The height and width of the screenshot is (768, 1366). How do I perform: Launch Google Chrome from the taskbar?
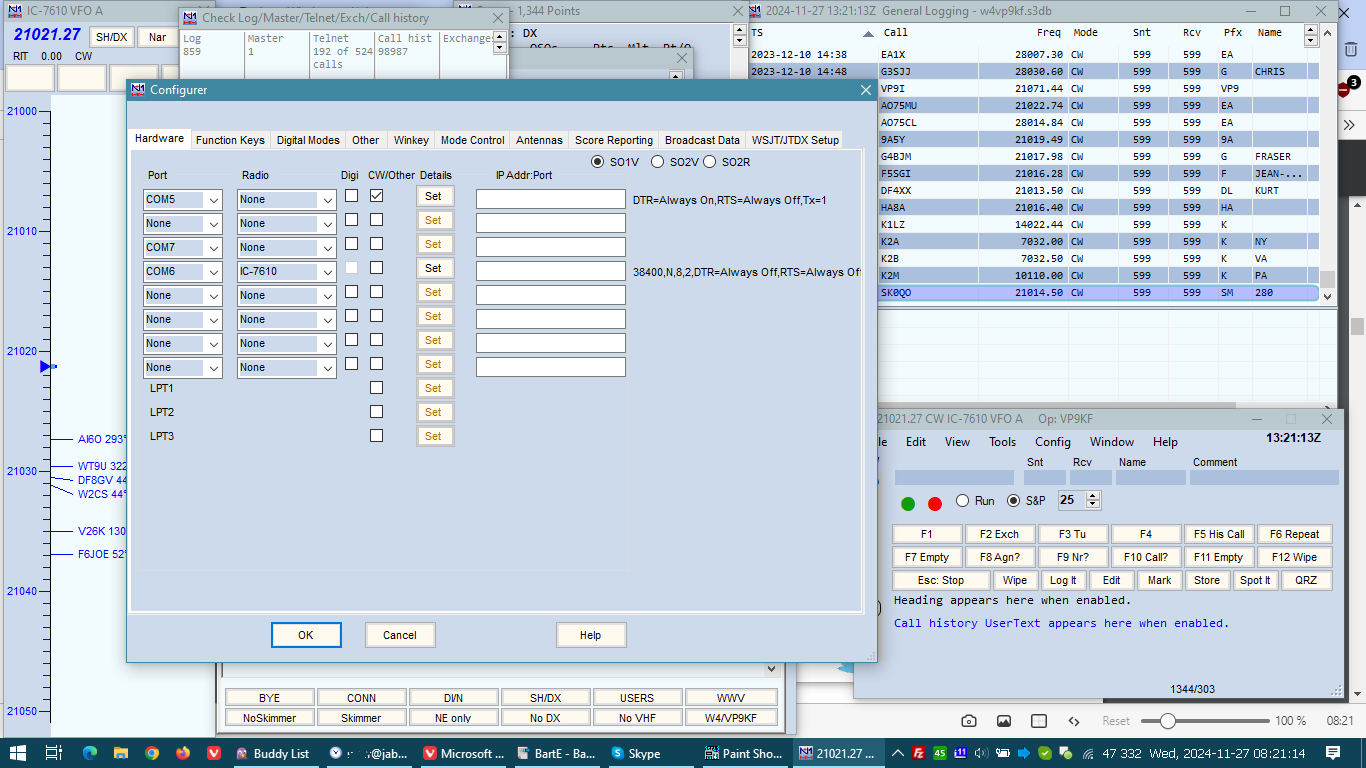[151, 753]
